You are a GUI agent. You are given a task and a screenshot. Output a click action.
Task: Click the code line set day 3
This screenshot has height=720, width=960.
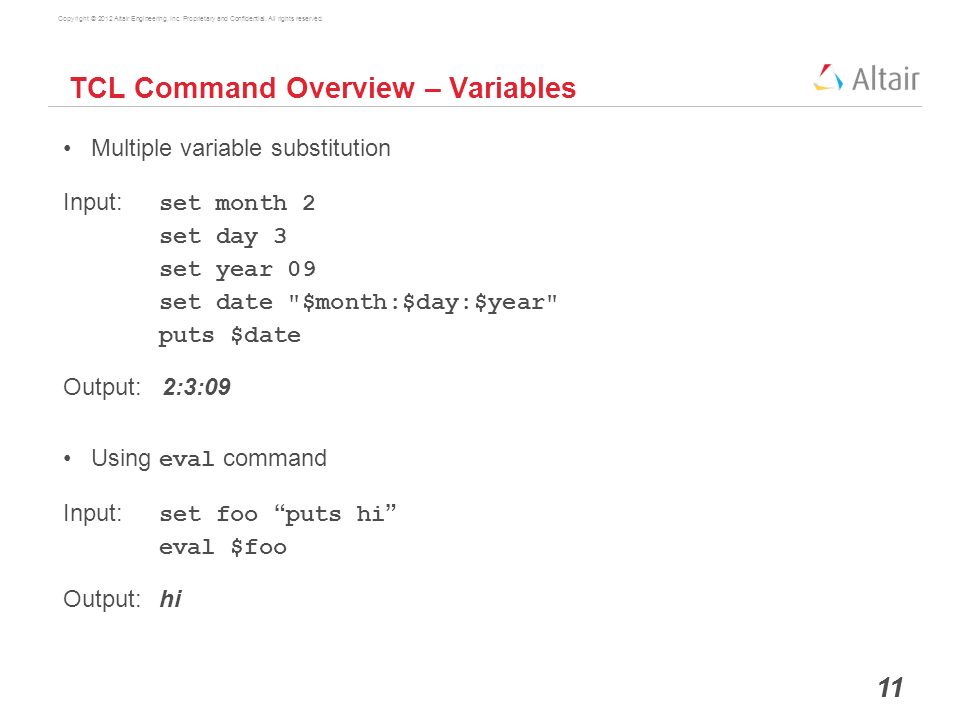click(x=223, y=236)
